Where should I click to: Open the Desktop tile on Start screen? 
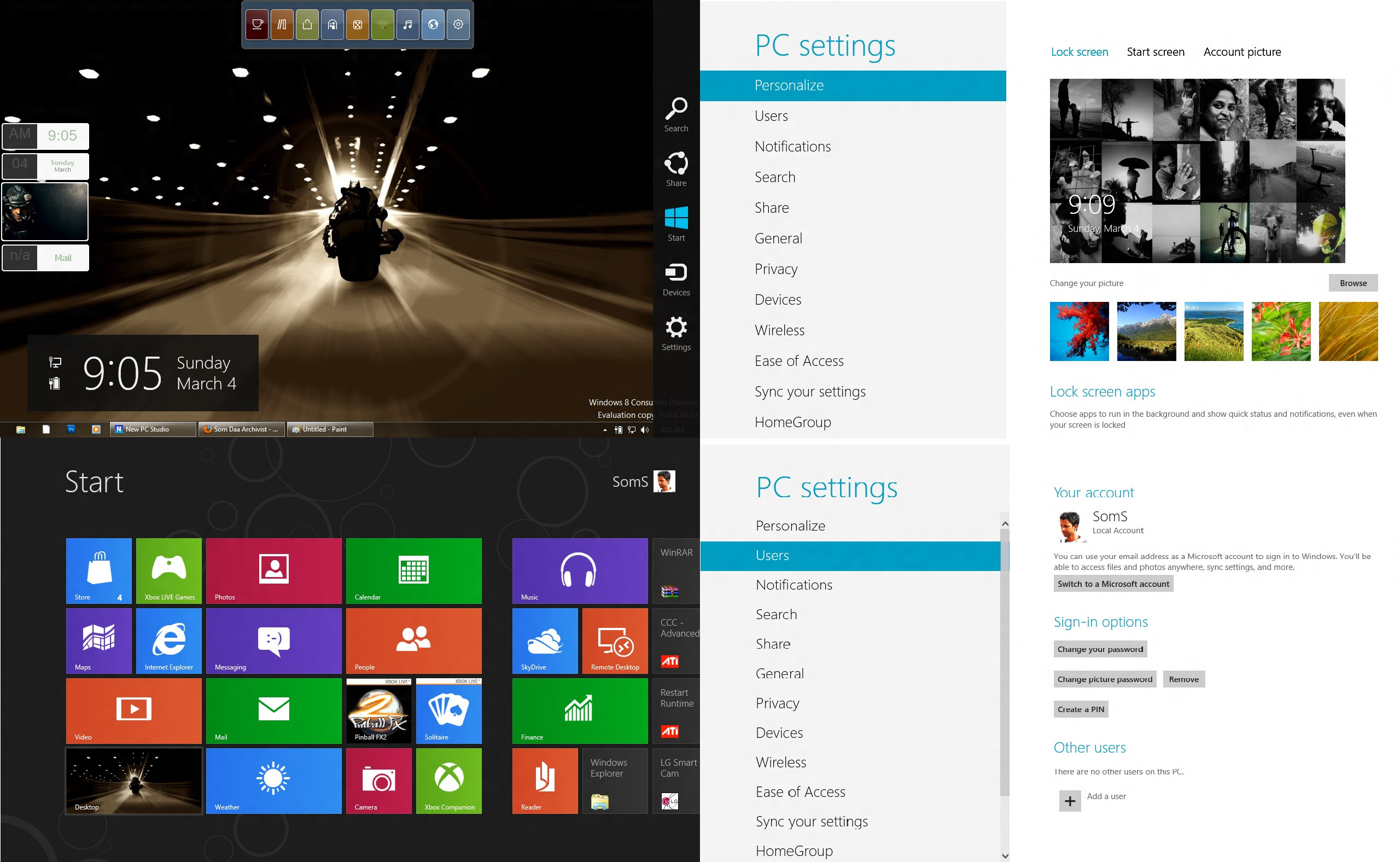134,781
